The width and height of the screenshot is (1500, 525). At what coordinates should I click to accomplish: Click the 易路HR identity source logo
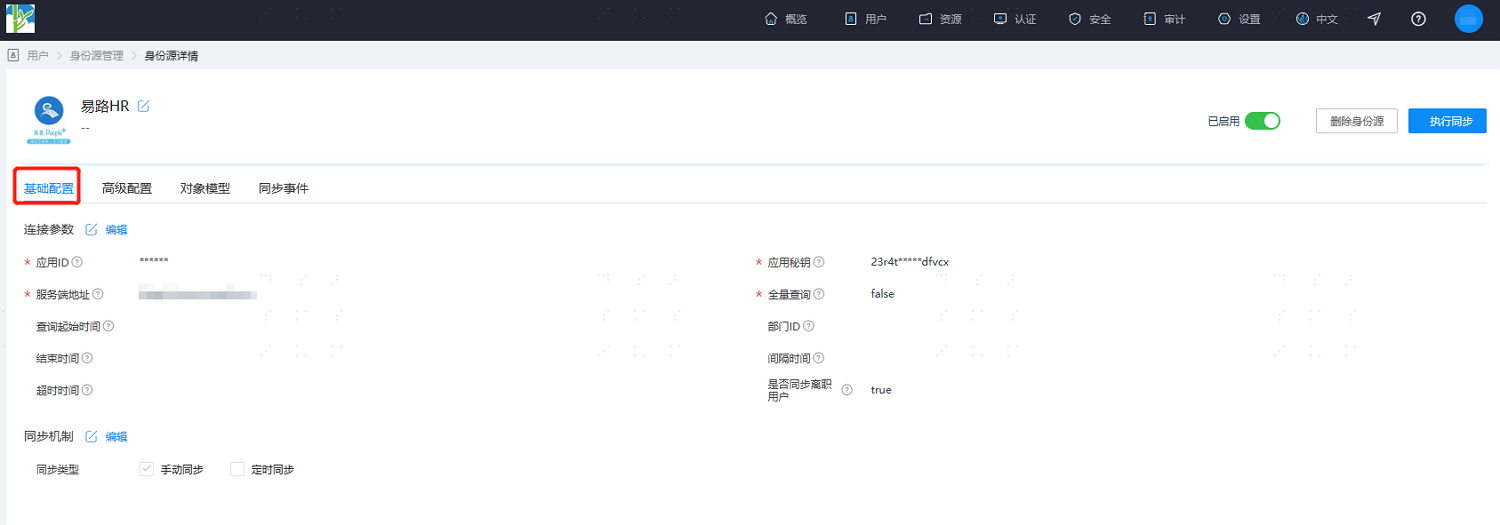(49, 120)
